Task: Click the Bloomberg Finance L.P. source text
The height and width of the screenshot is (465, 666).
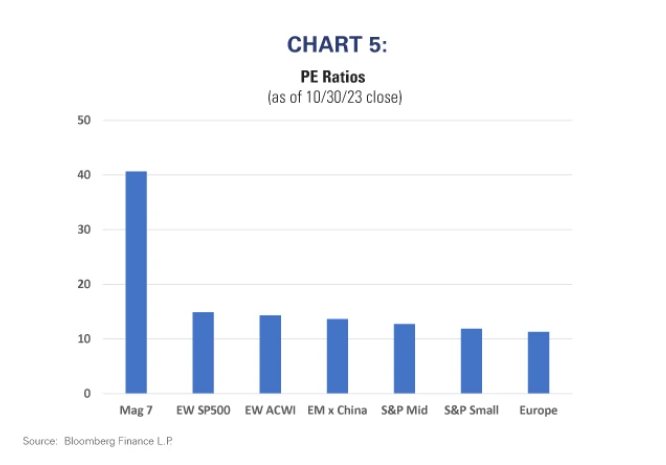Action: [105, 440]
